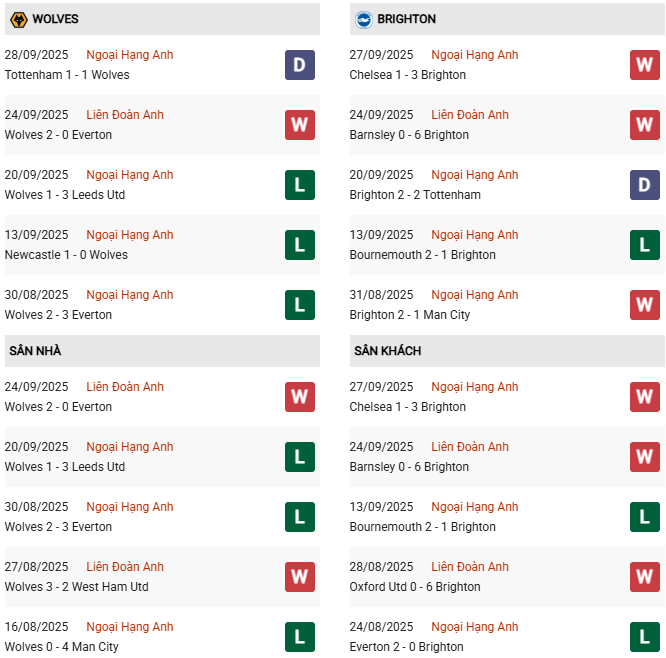Open Liên Đoàn Anh link dated 27/08/2025
This screenshot has height=658, width=666.
(125, 567)
